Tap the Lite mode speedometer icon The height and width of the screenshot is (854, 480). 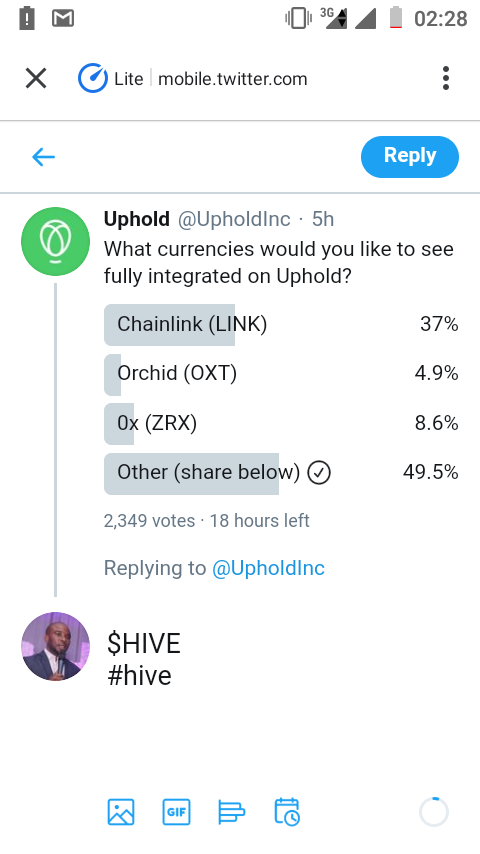click(x=93, y=78)
